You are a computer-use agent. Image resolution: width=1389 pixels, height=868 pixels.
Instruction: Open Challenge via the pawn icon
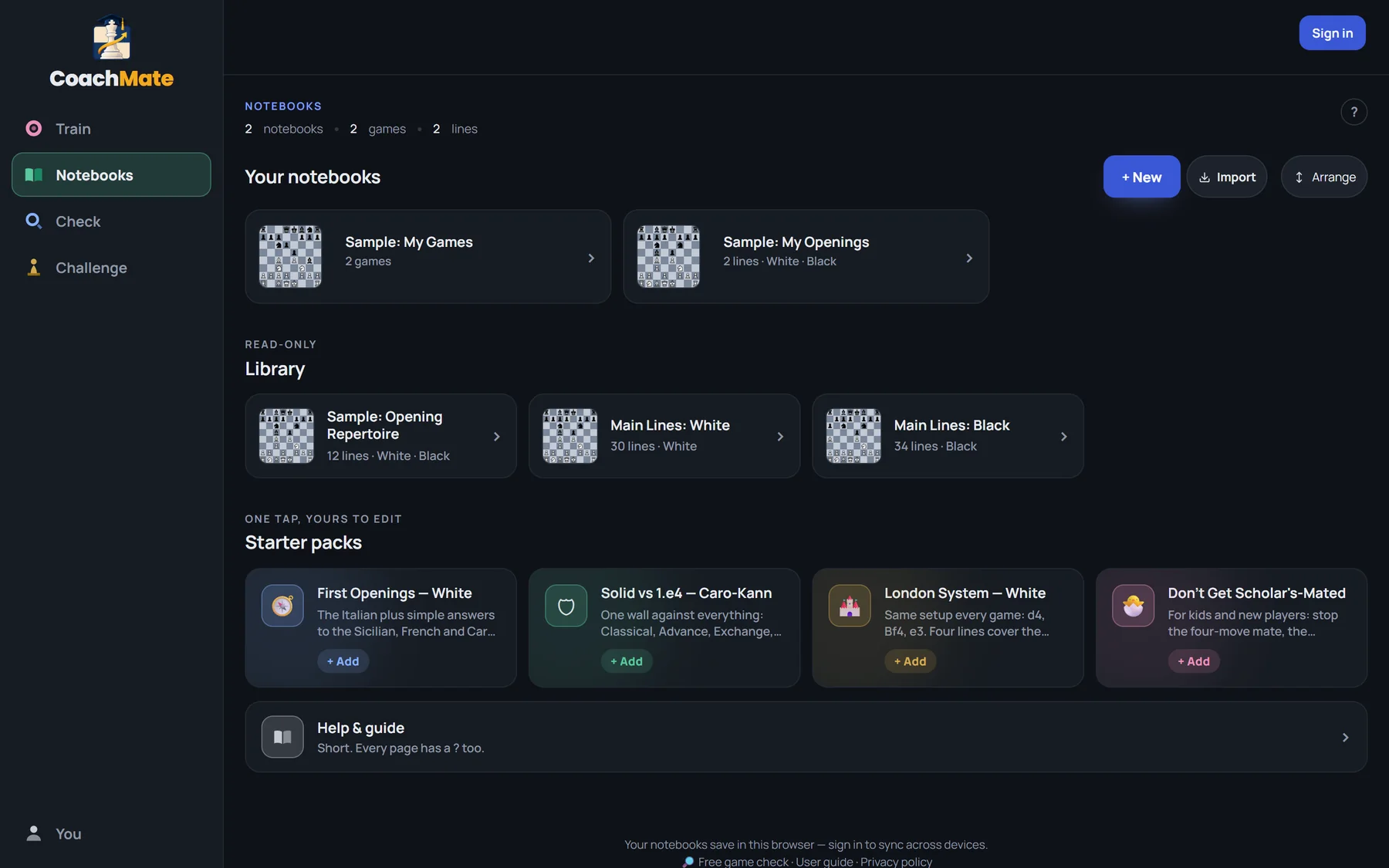tap(34, 268)
